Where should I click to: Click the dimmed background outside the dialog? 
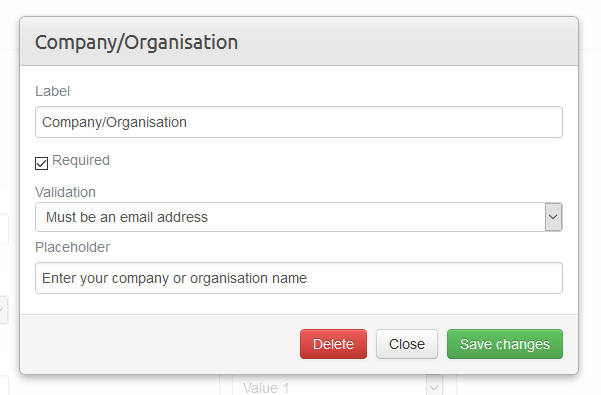click(x=590, y=192)
